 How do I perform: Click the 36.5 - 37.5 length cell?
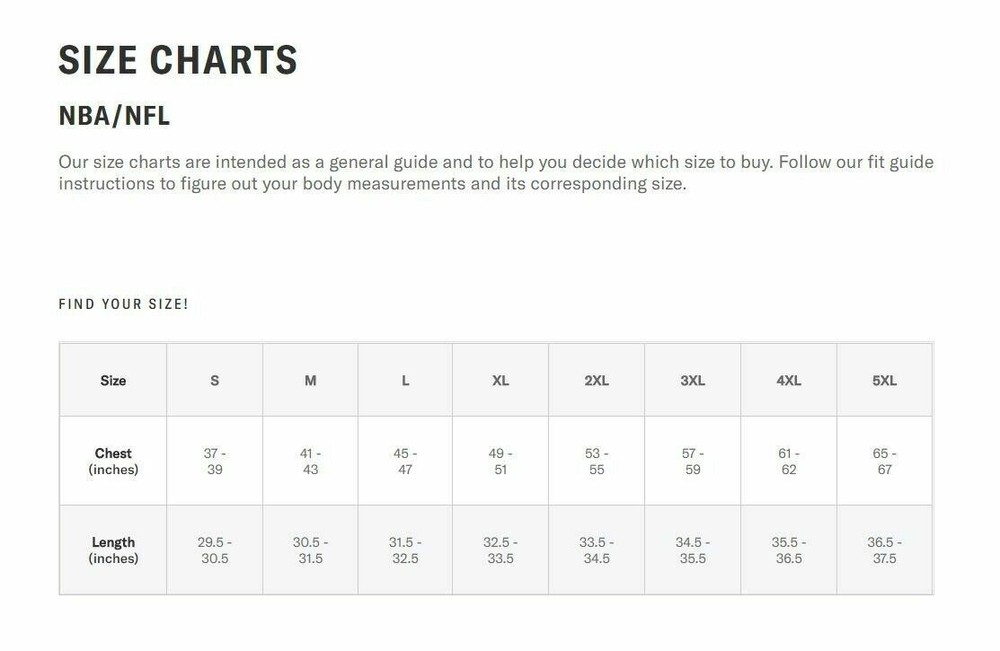point(884,550)
